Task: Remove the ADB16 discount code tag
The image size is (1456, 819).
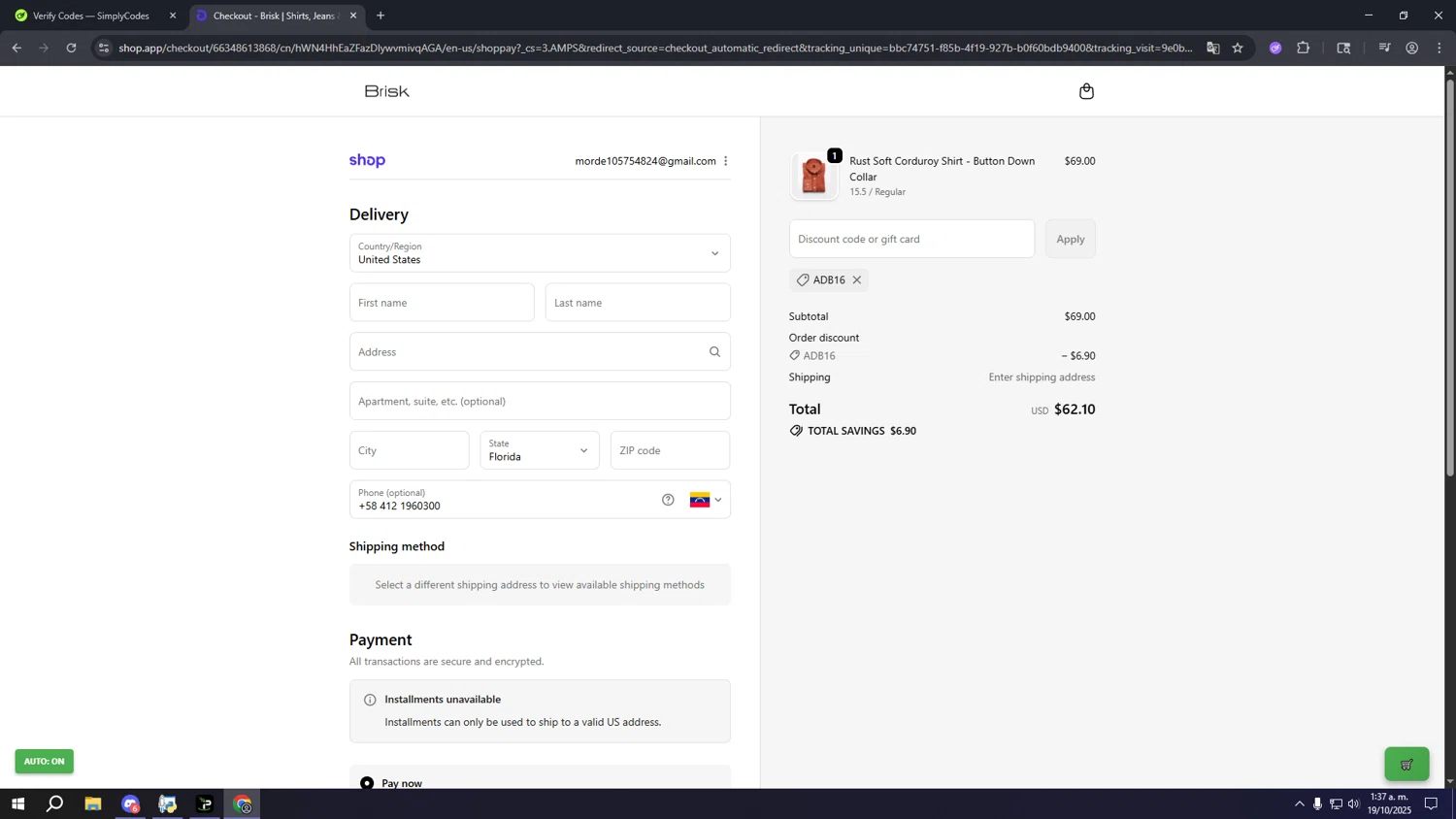Action: point(857,280)
